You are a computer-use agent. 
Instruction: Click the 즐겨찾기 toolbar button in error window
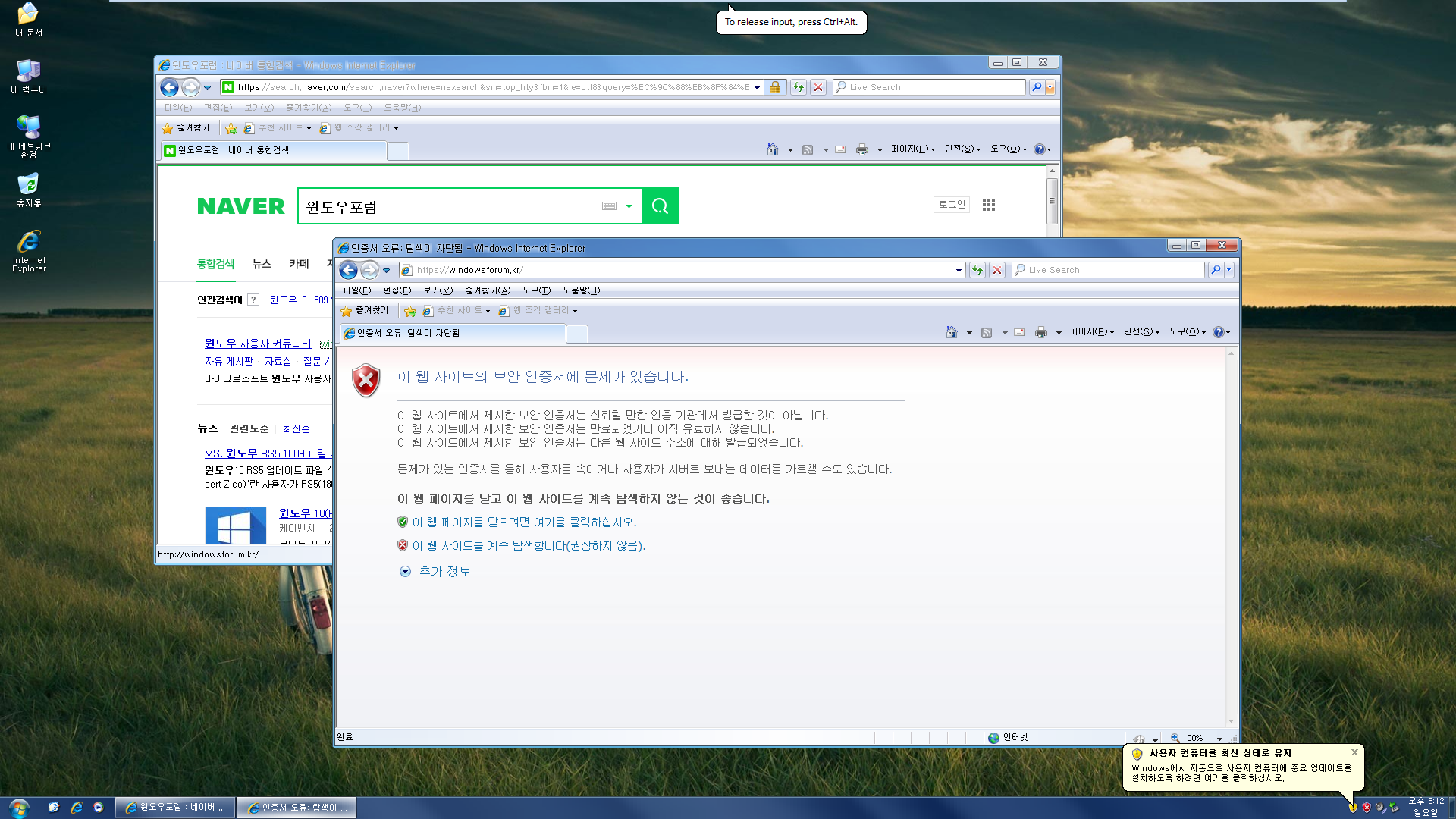click(365, 310)
